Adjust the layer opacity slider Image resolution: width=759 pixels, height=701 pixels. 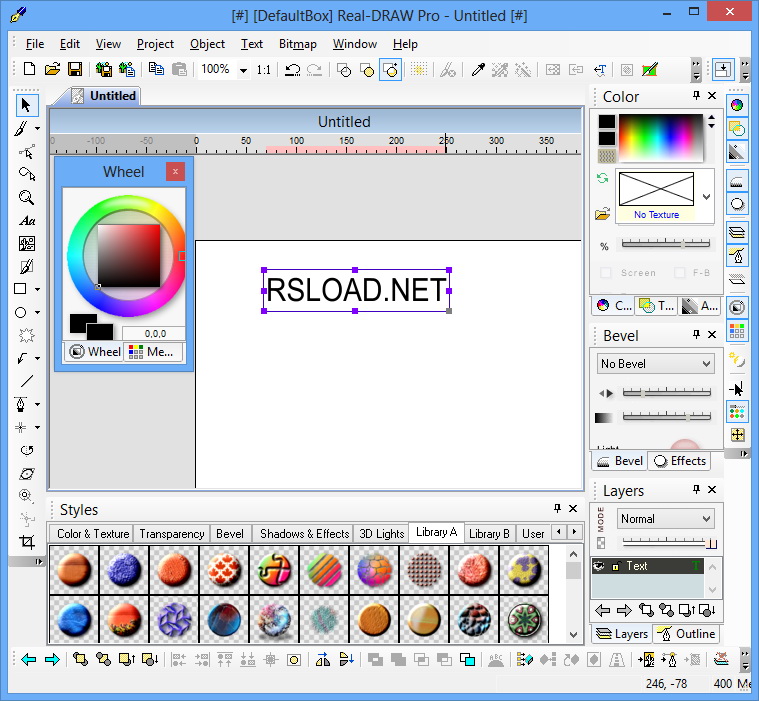pyautogui.click(x=670, y=543)
